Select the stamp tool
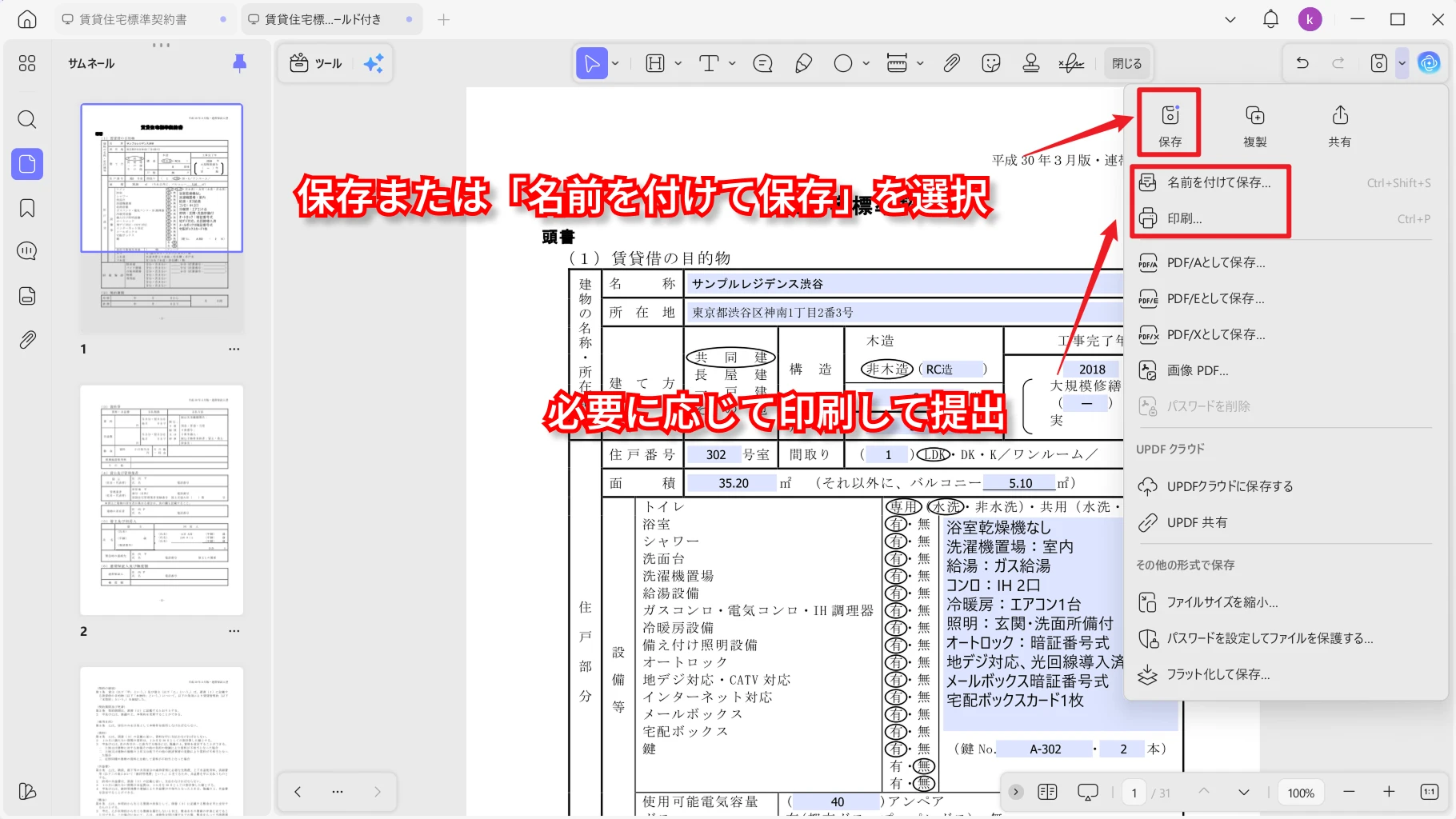1456x819 pixels. click(1031, 63)
